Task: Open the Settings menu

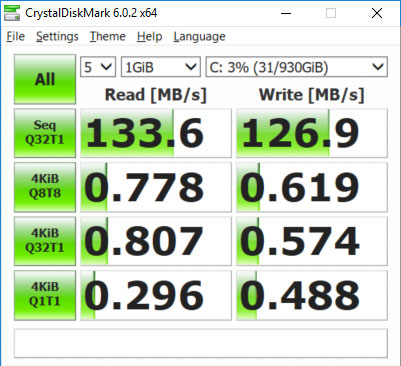Action: pyautogui.click(x=57, y=36)
